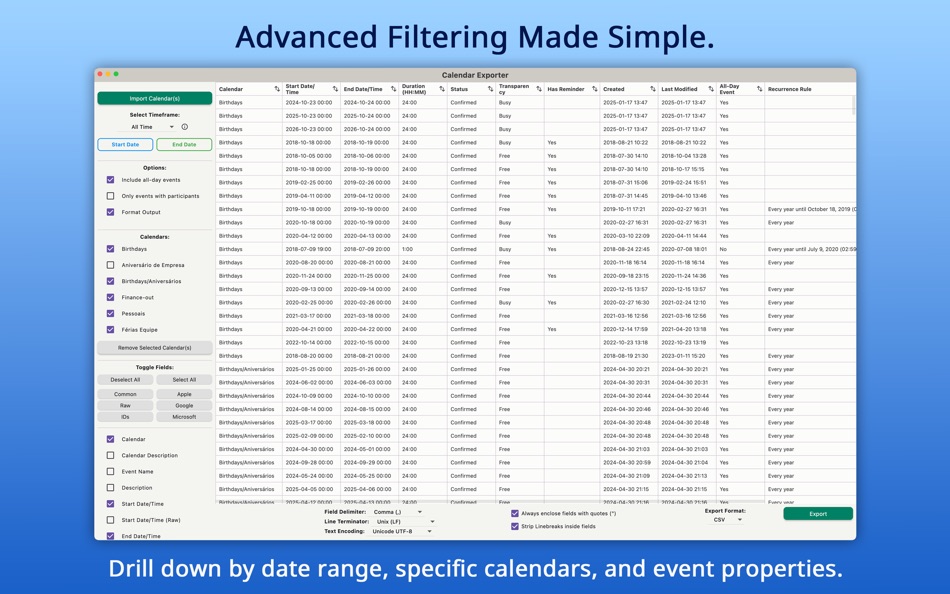Select the Apple fields preset
This screenshot has width=950, height=594.
coord(184,394)
